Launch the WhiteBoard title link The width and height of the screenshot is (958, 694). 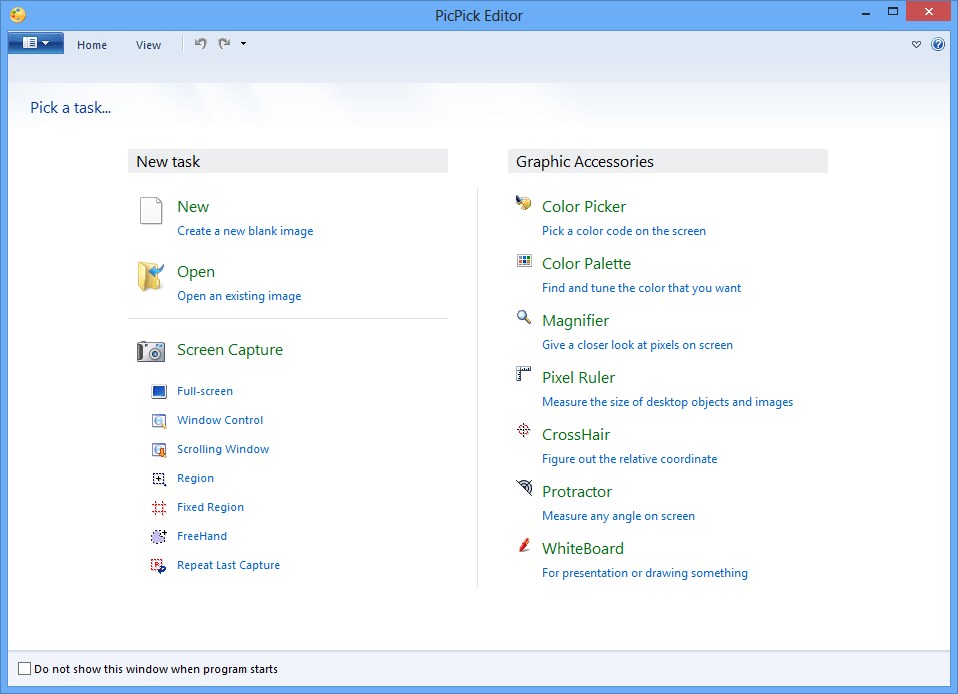583,549
